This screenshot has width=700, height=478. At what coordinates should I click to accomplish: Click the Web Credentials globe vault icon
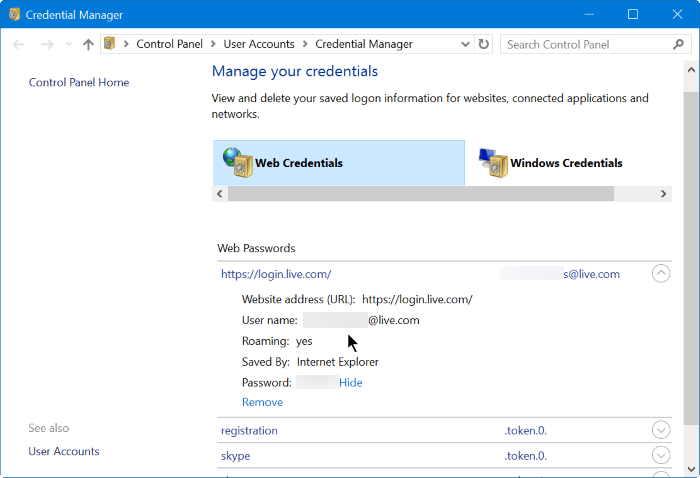click(238, 162)
